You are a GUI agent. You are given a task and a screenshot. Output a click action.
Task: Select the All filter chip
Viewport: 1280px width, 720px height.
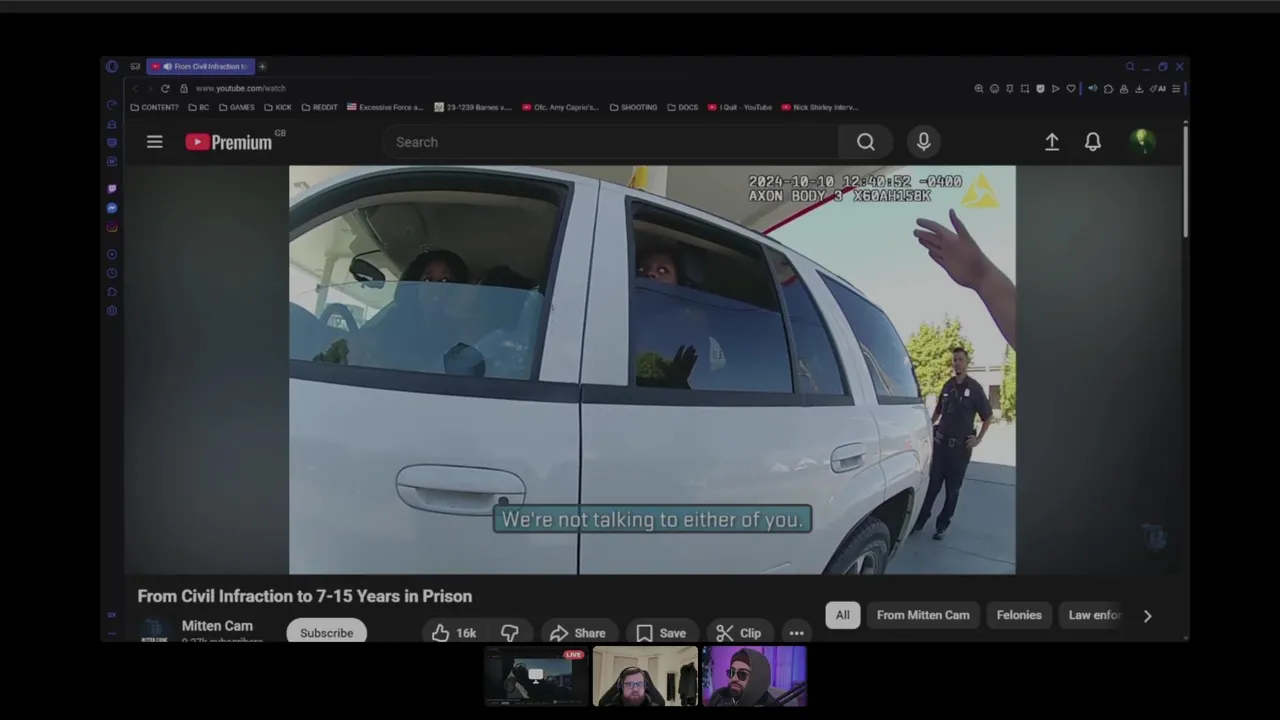click(842, 615)
